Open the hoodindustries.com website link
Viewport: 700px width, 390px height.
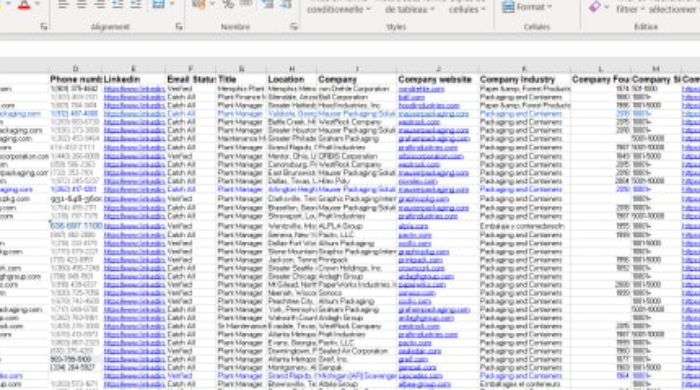[x=429, y=106]
